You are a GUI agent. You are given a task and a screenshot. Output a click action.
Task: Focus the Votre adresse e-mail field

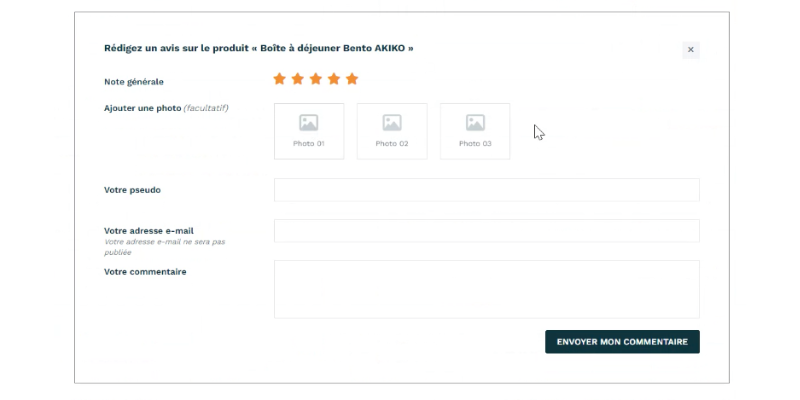pos(487,231)
